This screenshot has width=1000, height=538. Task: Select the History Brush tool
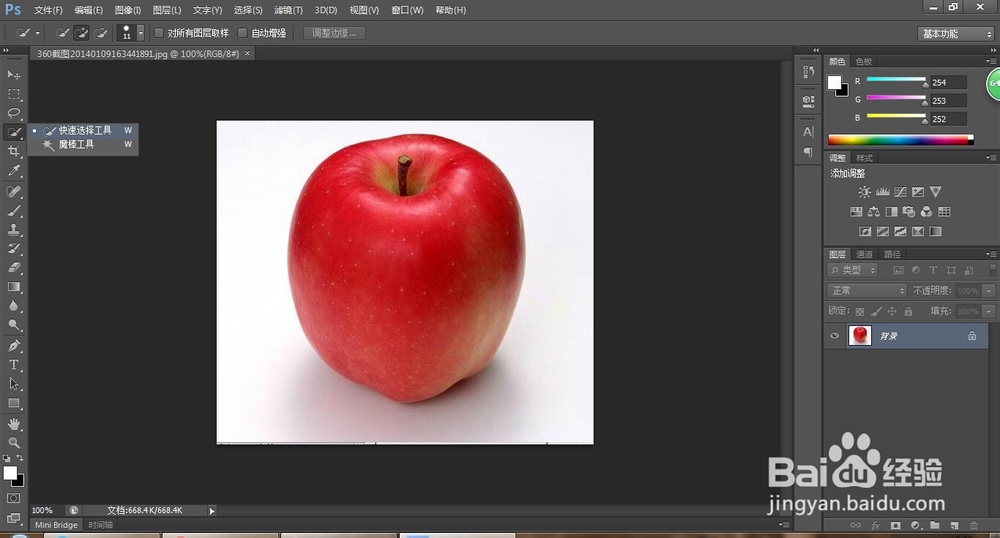13,249
